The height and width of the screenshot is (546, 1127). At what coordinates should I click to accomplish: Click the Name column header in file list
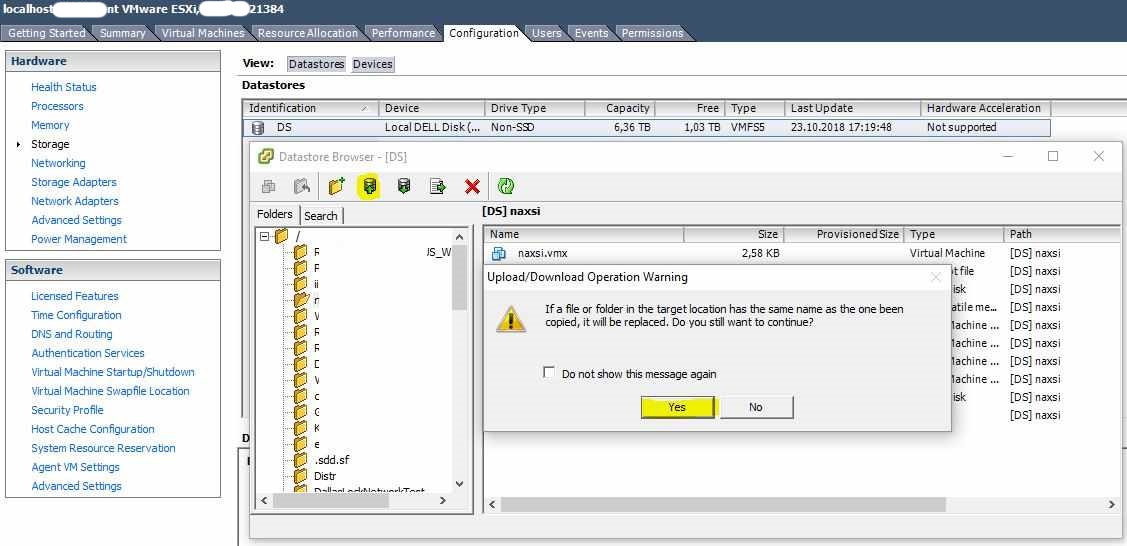[x=584, y=234]
